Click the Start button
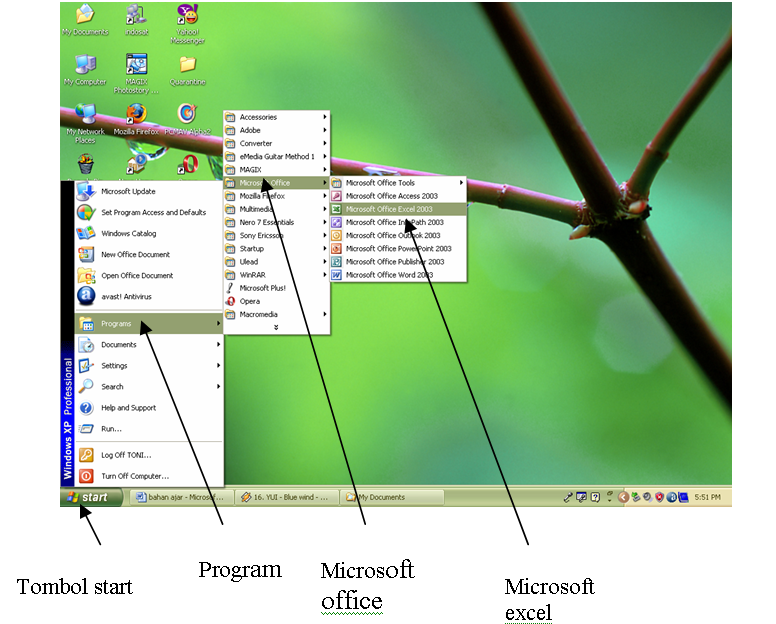The image size is (776, 624). coord(92,497)
